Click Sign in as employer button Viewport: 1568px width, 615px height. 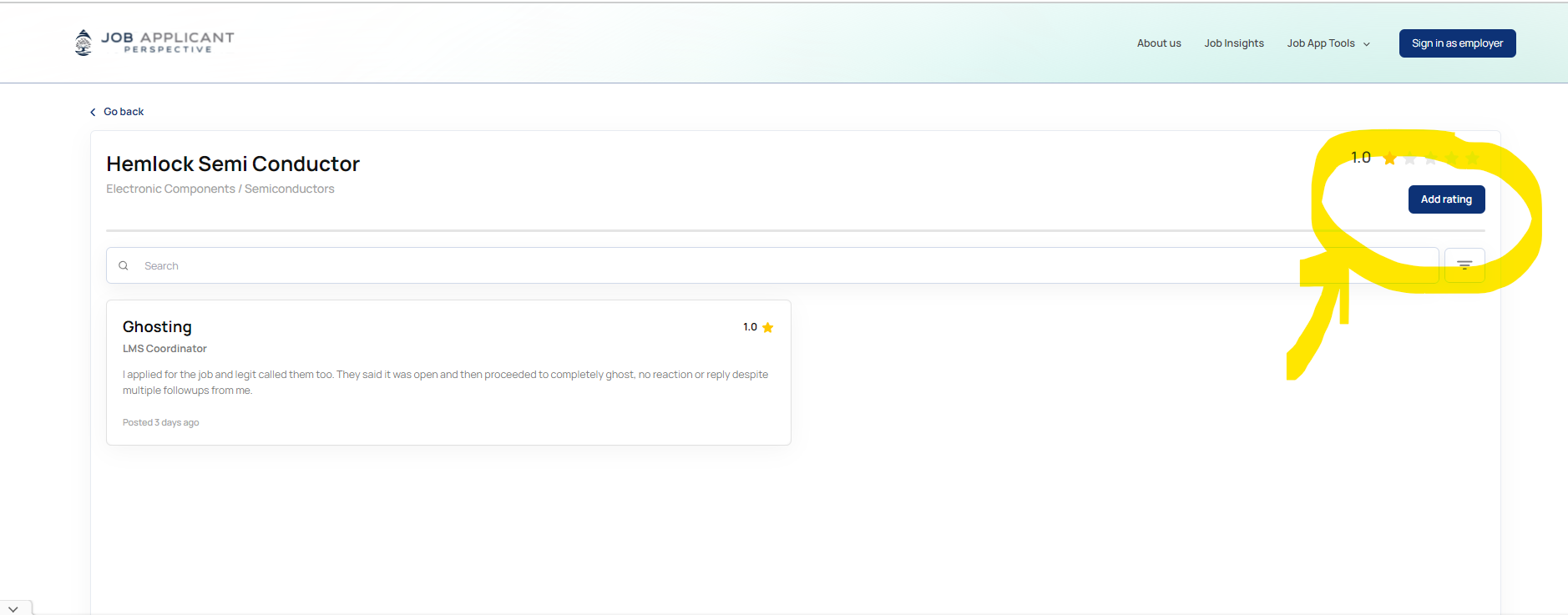1457,43
